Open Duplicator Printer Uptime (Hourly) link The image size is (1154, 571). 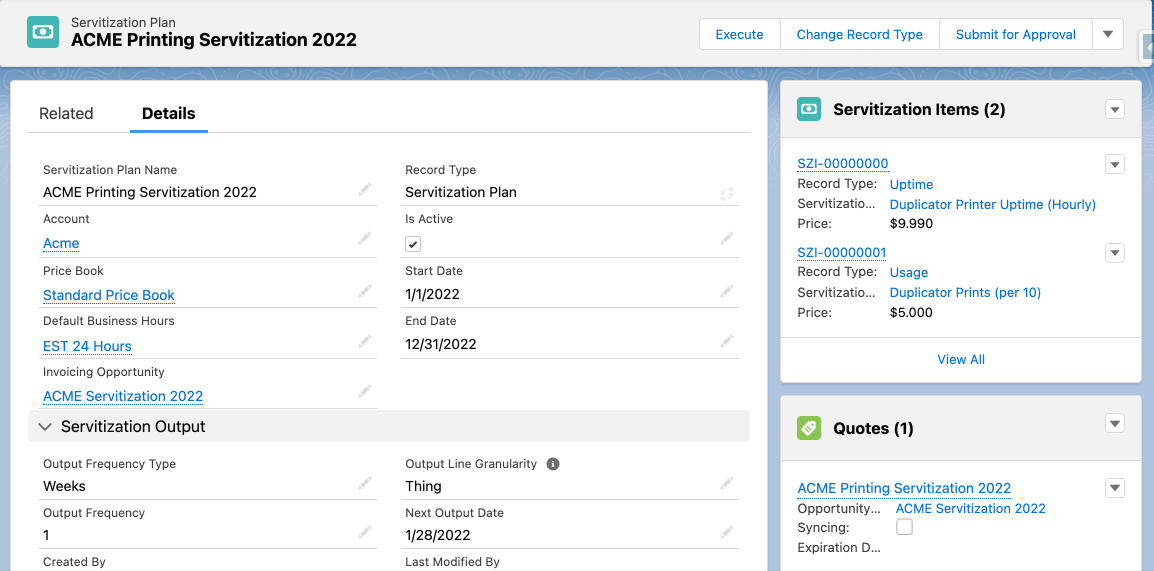pyautogui.click(x=993, y=205)
